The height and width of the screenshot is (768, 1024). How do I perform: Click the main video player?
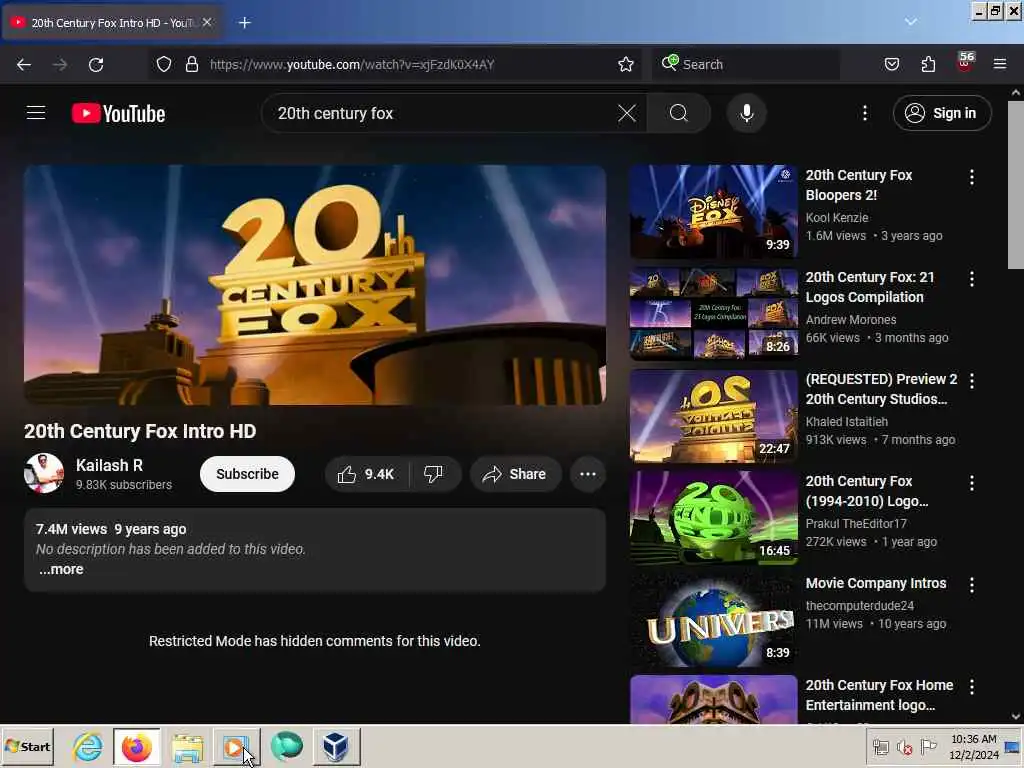pyautogui.click(x=315, y=285)
